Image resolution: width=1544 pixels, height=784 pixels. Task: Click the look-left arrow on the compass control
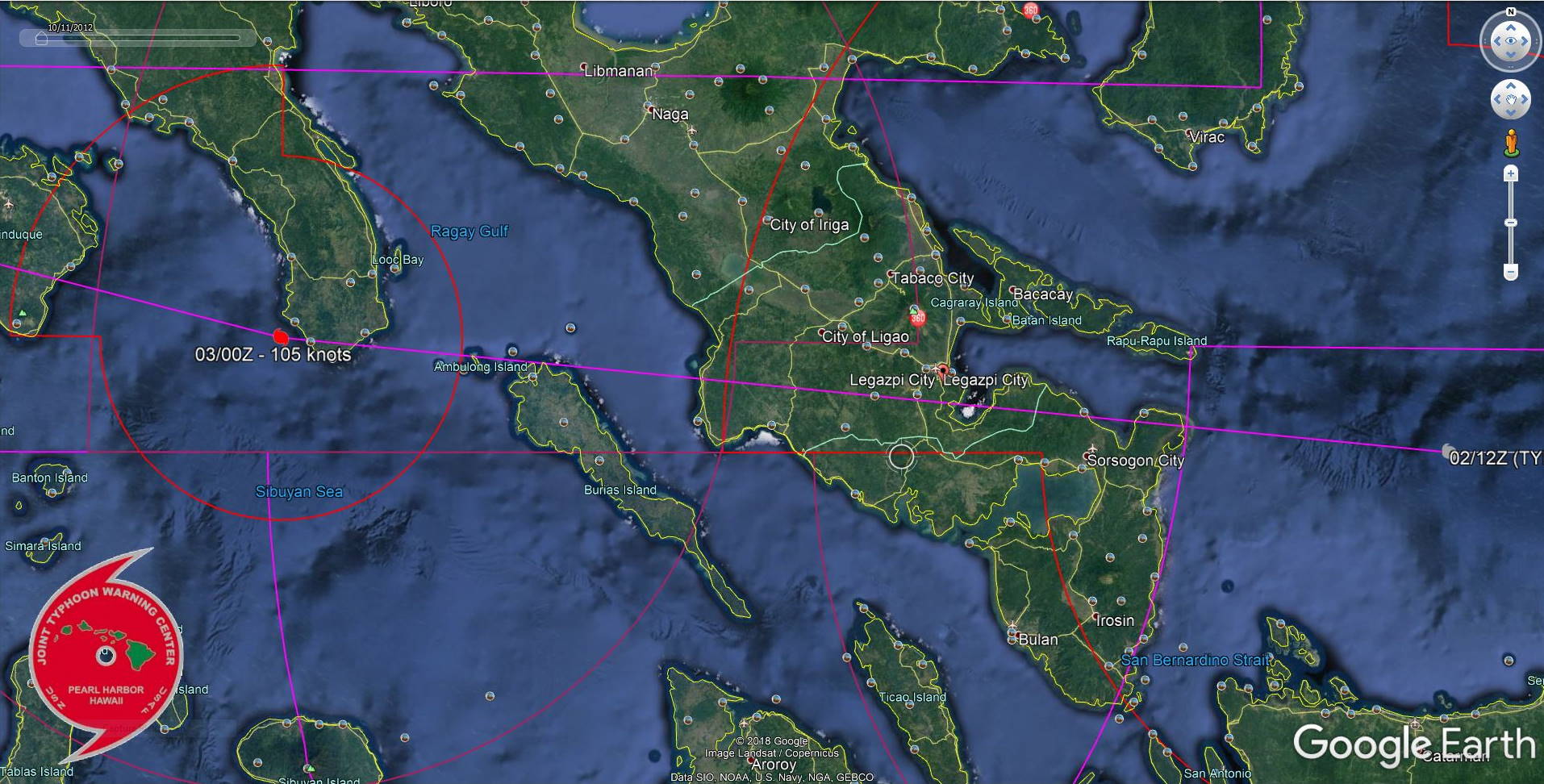[1496, 40]
